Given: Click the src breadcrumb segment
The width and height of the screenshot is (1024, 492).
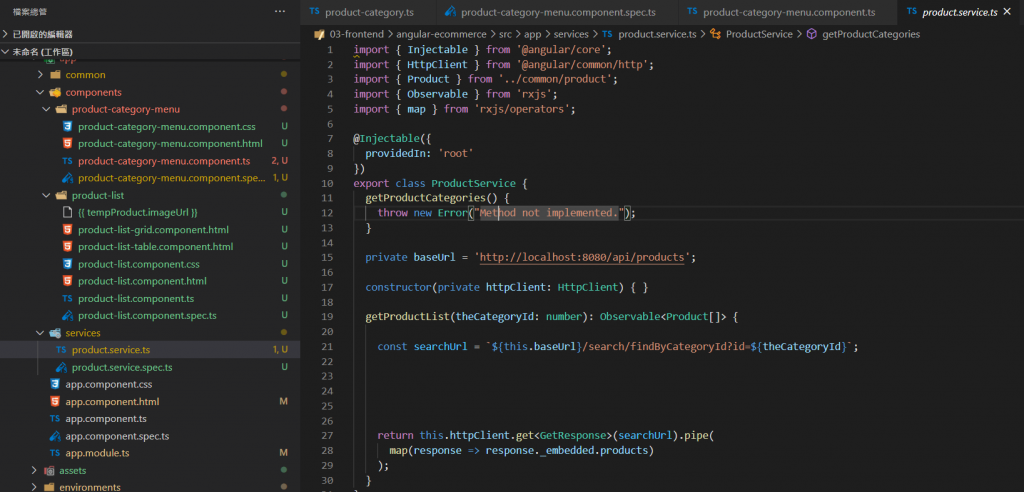Looking at the screenshot, I should click(x=505, y=34).
